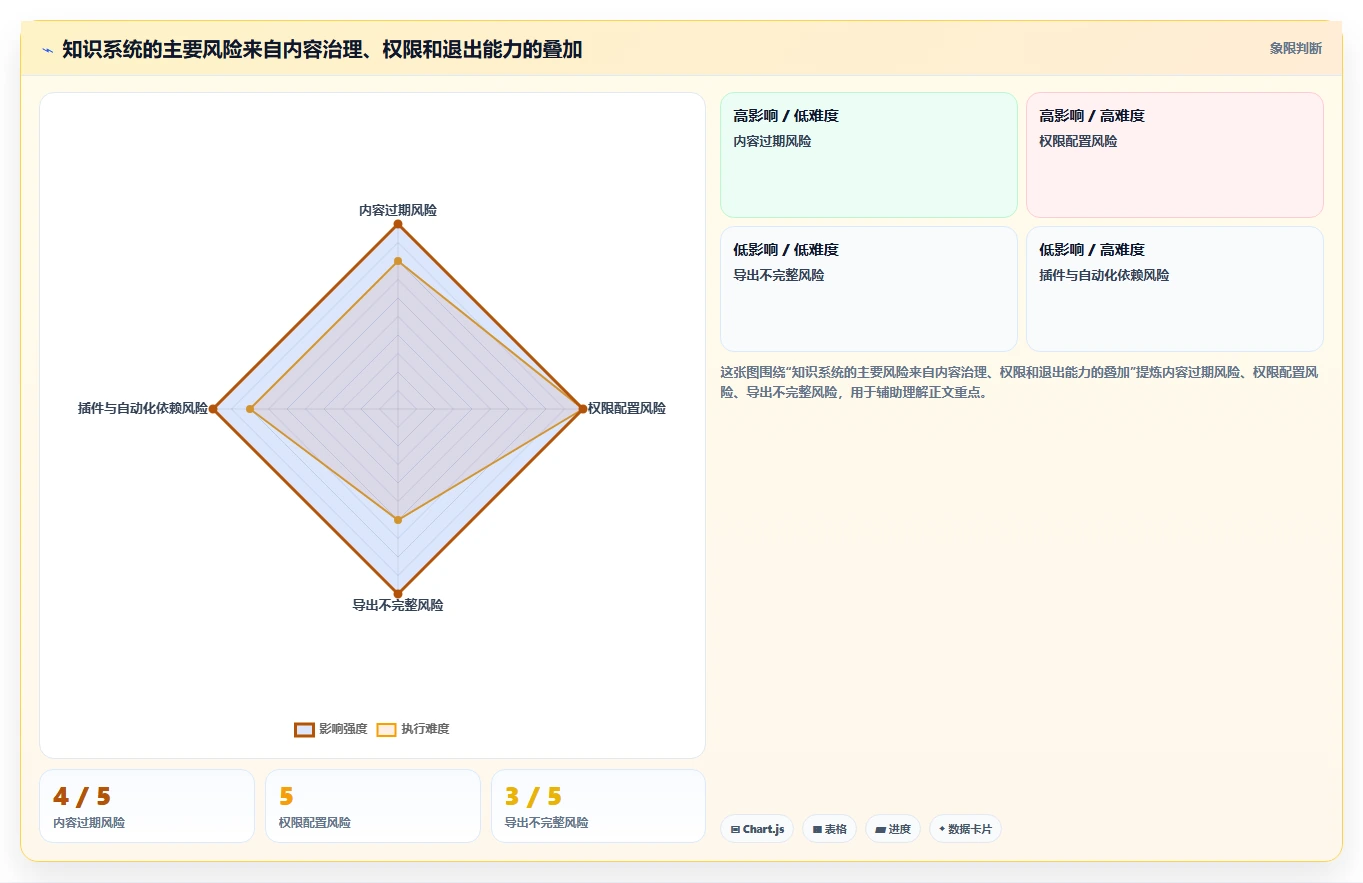Select the 3 / 5 导出不完整风险 stat card
Screen dimensions: 1363x883
(x=598, y=806)
